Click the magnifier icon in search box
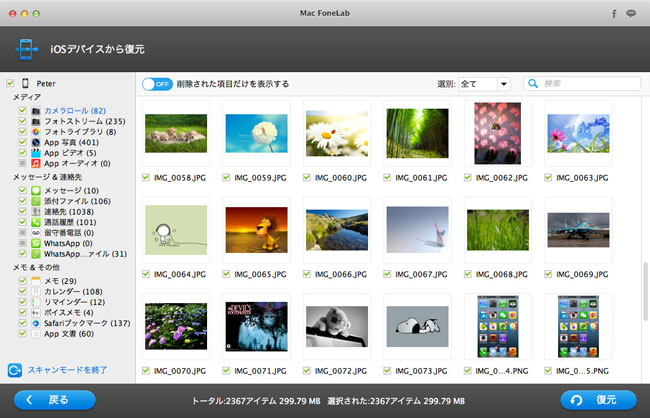Image resolution: width=650 pixels, height=418 pixels. coord(535,84)
